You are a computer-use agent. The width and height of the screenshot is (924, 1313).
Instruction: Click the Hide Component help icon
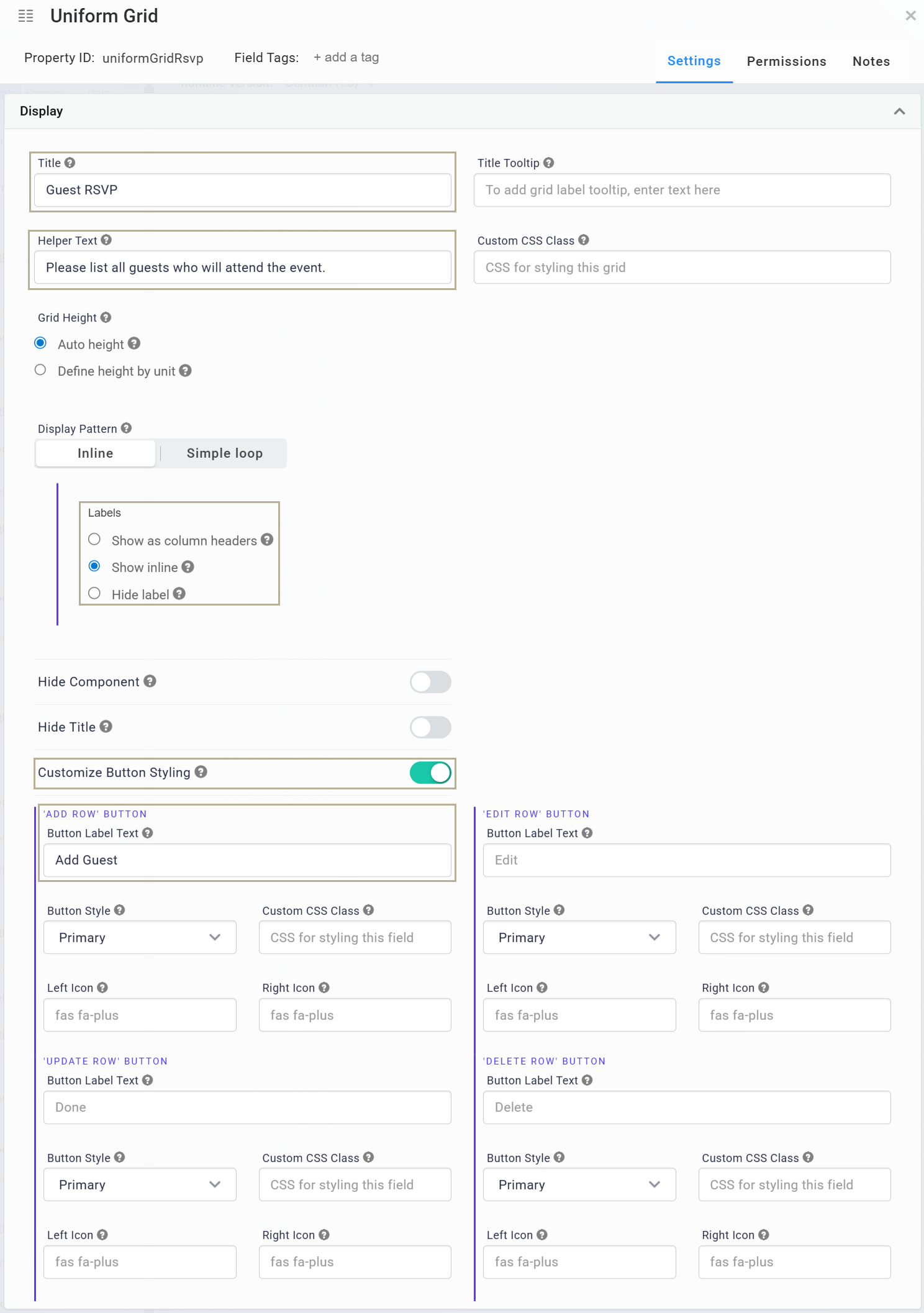[150, 681]
